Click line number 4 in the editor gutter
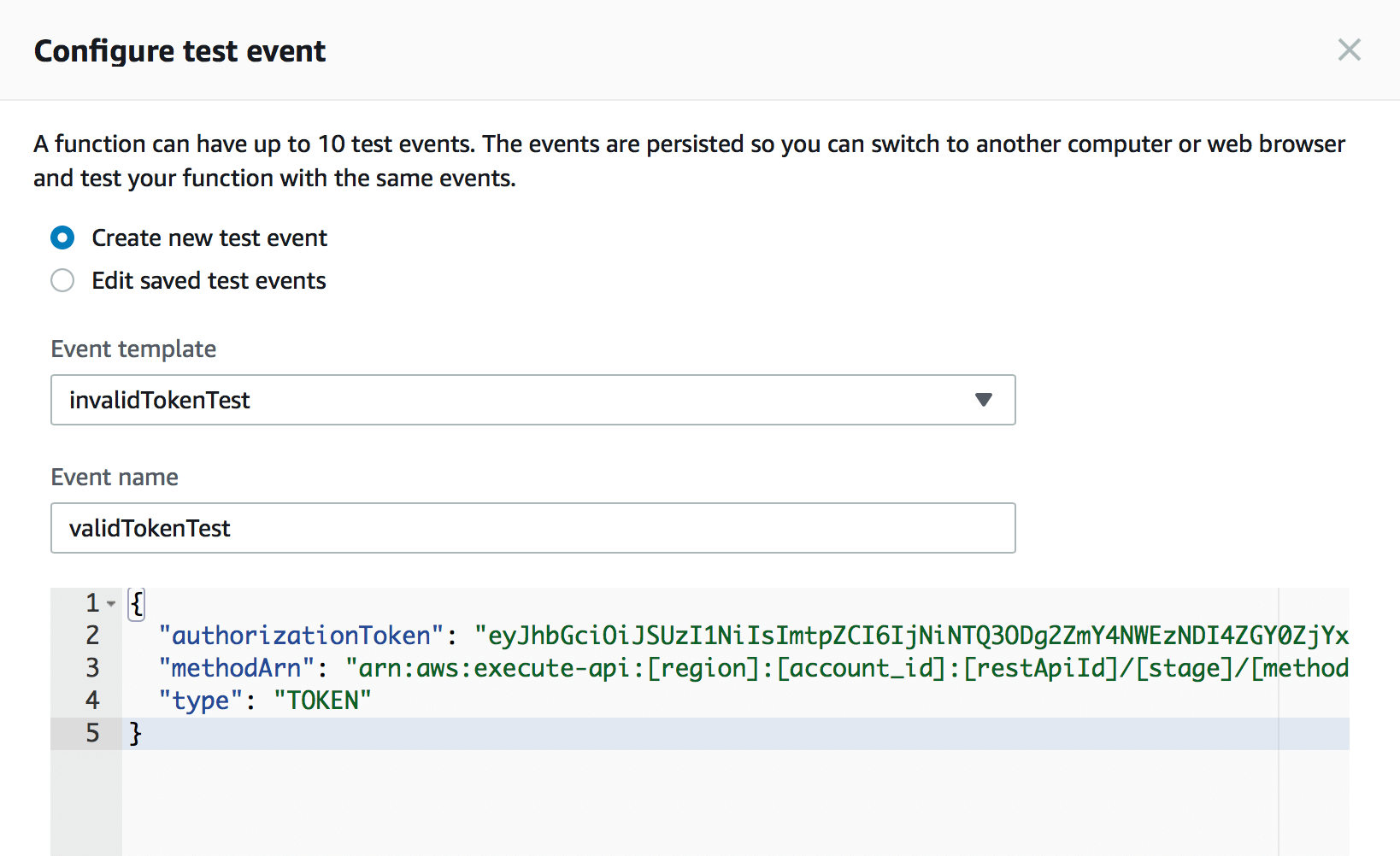The width and height of the screenshot is (1400, 856). [92, 701]
